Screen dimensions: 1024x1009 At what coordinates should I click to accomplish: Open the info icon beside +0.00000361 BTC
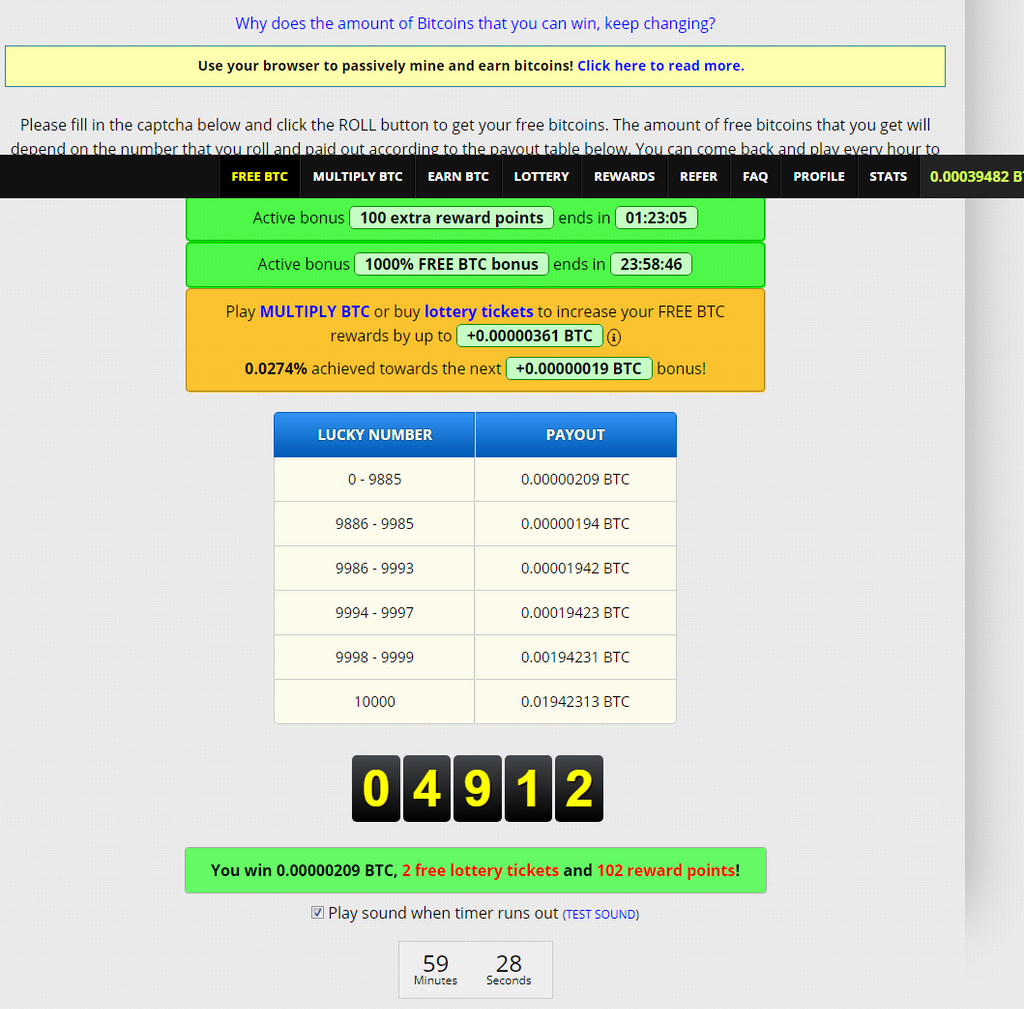point(613,337)
